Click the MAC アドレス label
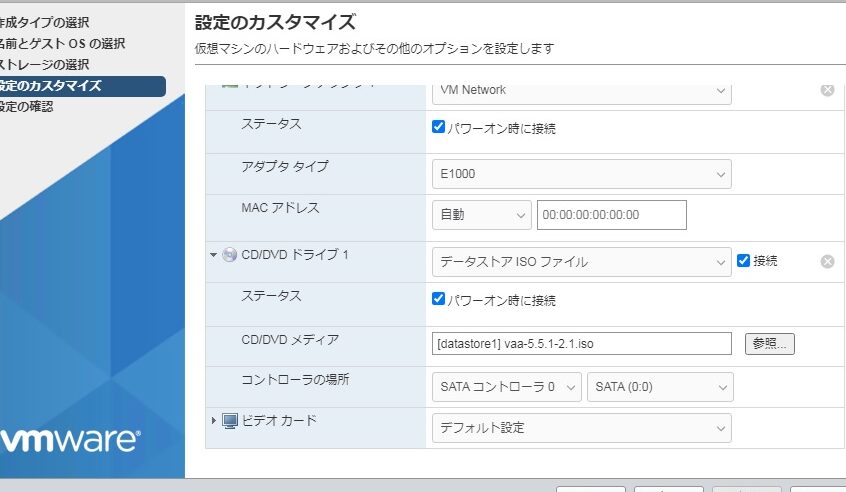Viewport: 846px width, 492px height. [280, 208]
